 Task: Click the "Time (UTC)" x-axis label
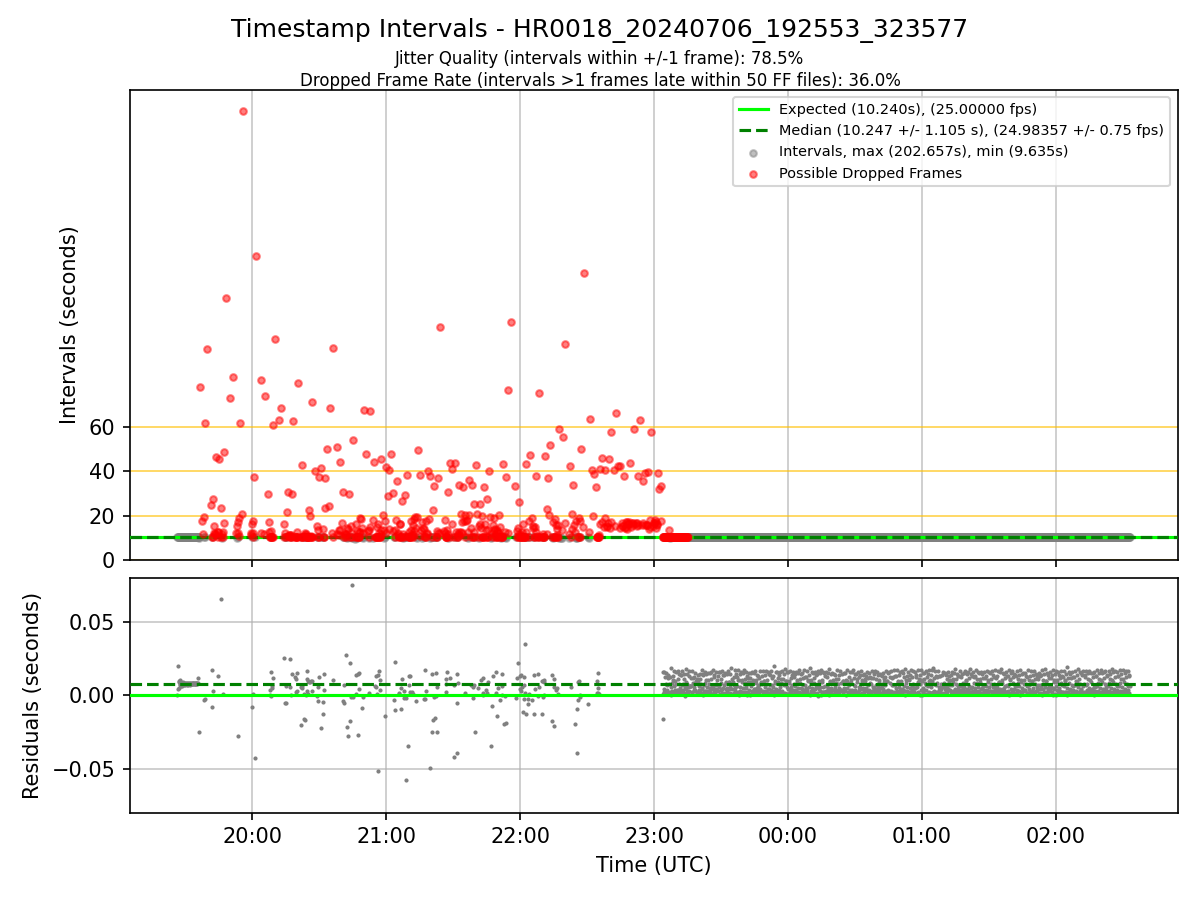653,865
